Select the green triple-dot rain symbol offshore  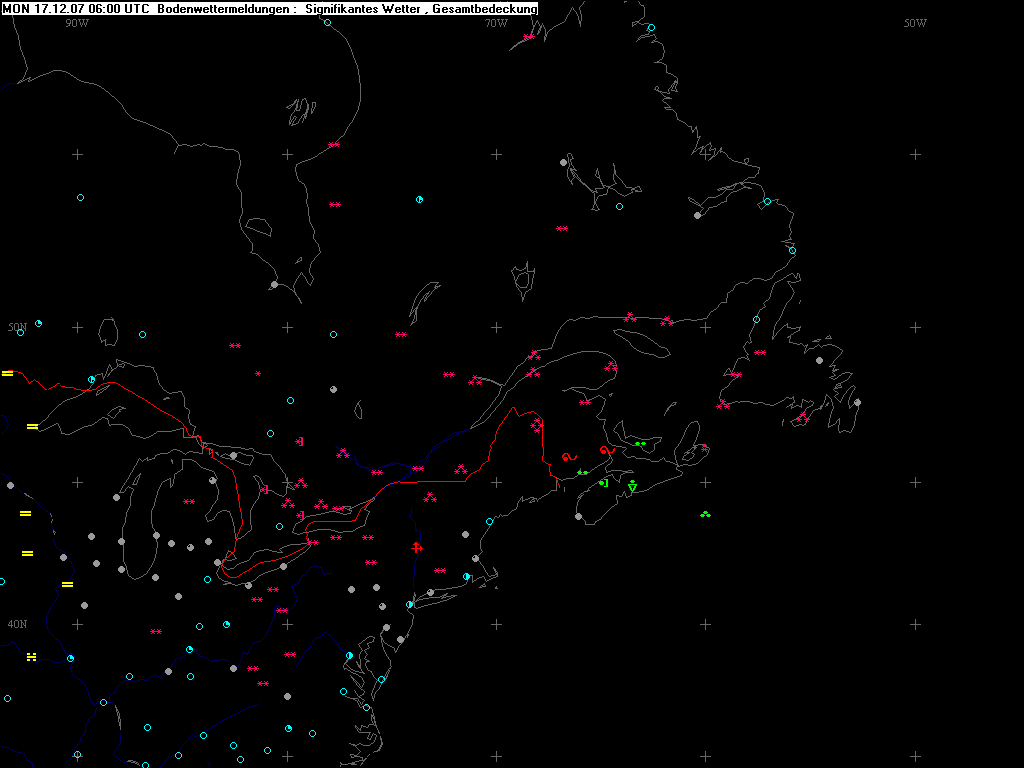[x=705, y=514]
